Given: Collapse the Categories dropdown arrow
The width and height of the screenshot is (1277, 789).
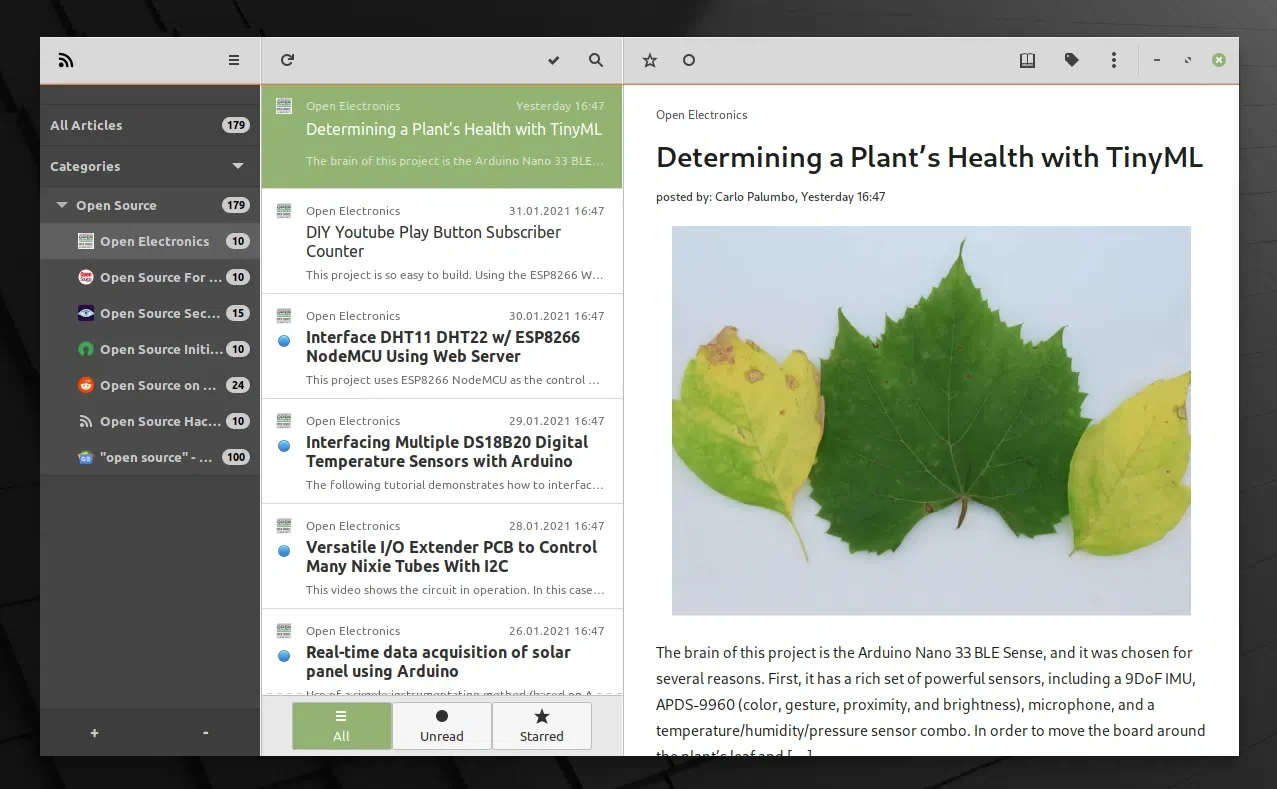Looking at the screenshot, I should (238, 166).
